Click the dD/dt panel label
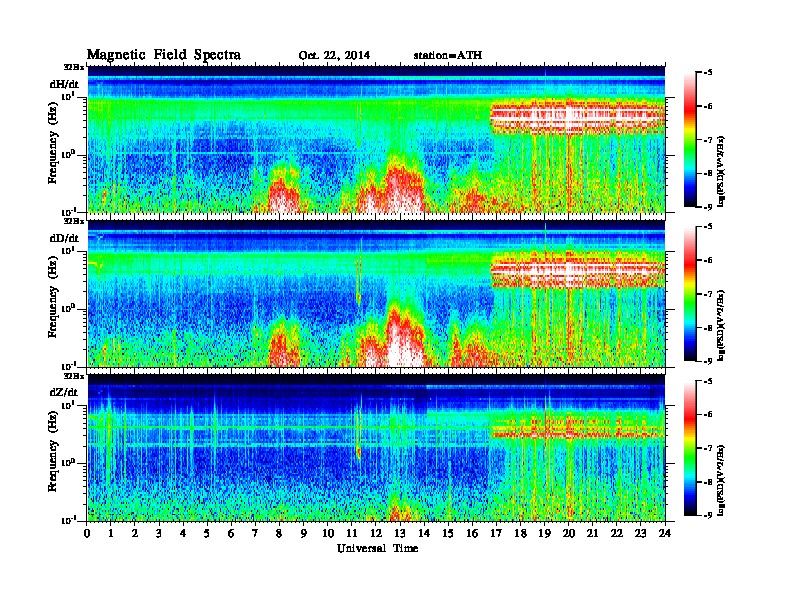Screen dimensions: 792x612 point(64,238)
